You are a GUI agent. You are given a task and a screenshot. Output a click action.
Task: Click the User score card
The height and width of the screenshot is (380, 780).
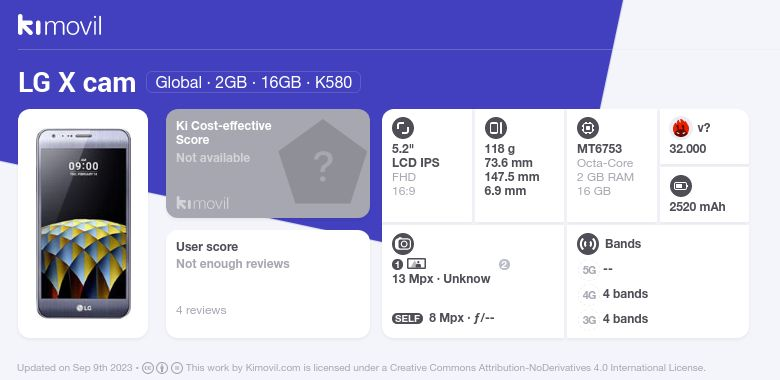click(x=268, y=284)
